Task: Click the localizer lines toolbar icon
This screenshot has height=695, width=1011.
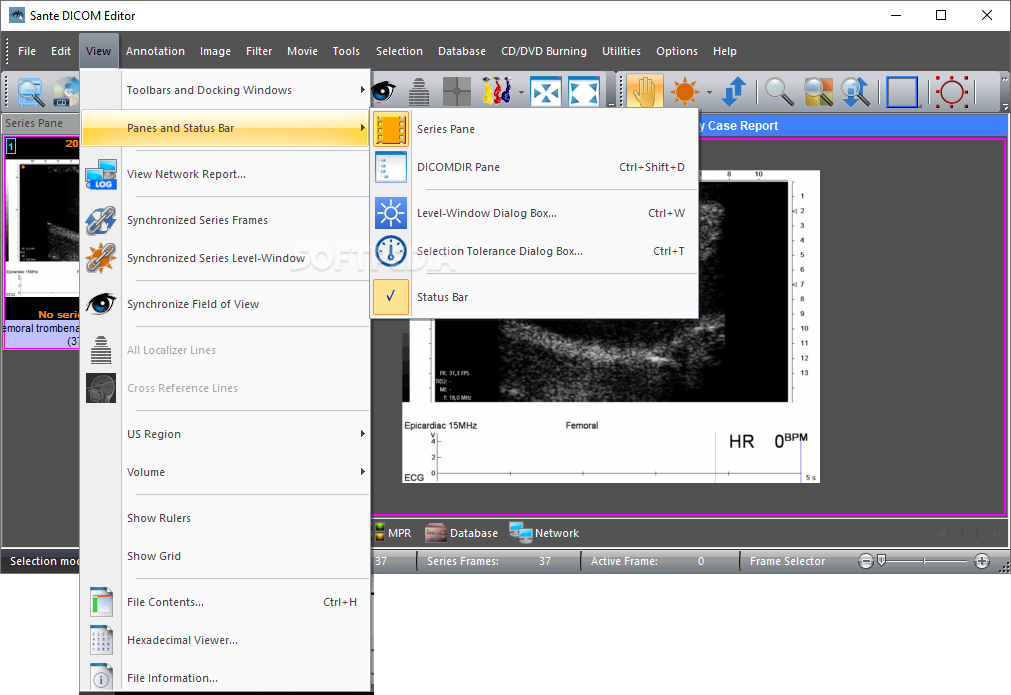Action: click(419, 92)
